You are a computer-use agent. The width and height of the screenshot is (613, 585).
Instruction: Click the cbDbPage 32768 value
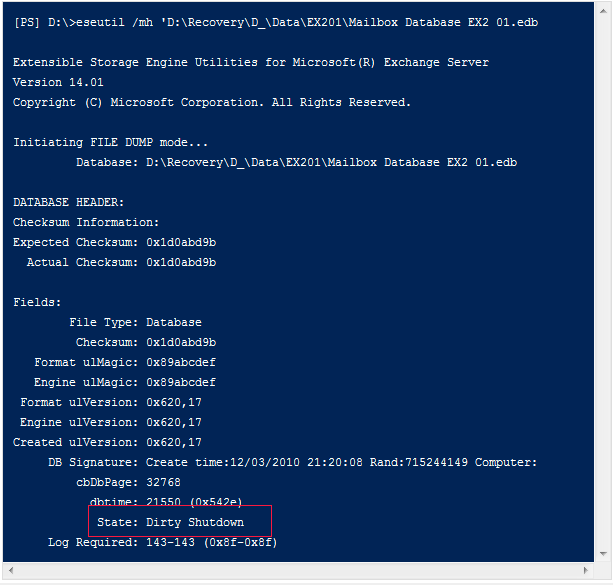point(163,482)
